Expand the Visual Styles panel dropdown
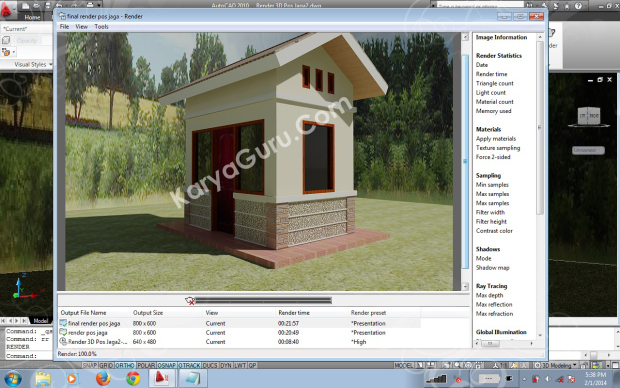 pos(51,64)
